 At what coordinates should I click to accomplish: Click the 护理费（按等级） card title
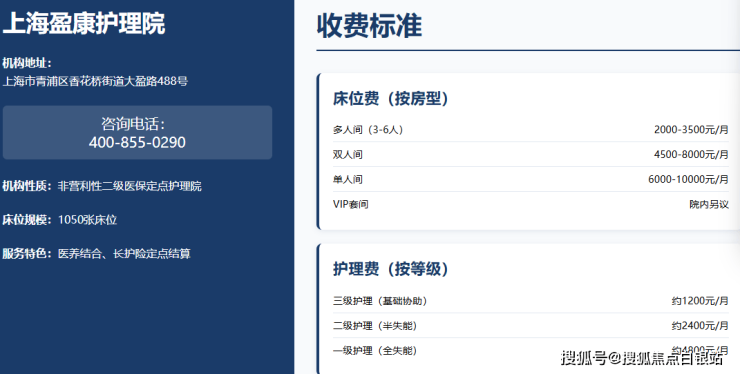pyautogui.click(x=390, y=269)
